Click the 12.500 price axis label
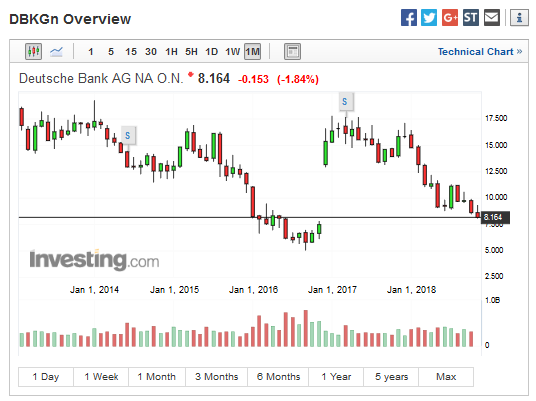Viewport: 536px width, 401px height. click(496, 171)
